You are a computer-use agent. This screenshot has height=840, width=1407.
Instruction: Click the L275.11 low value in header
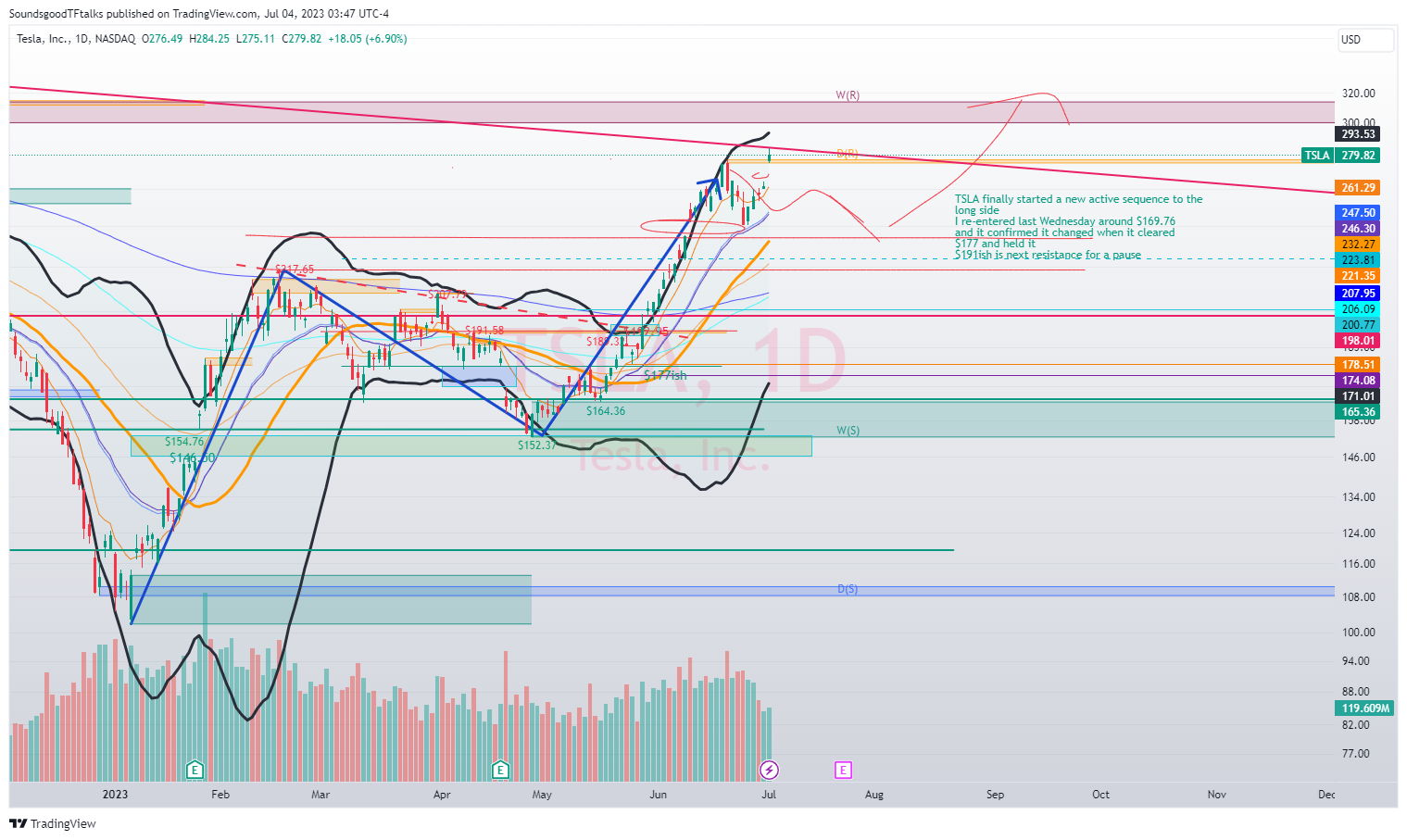256,39
